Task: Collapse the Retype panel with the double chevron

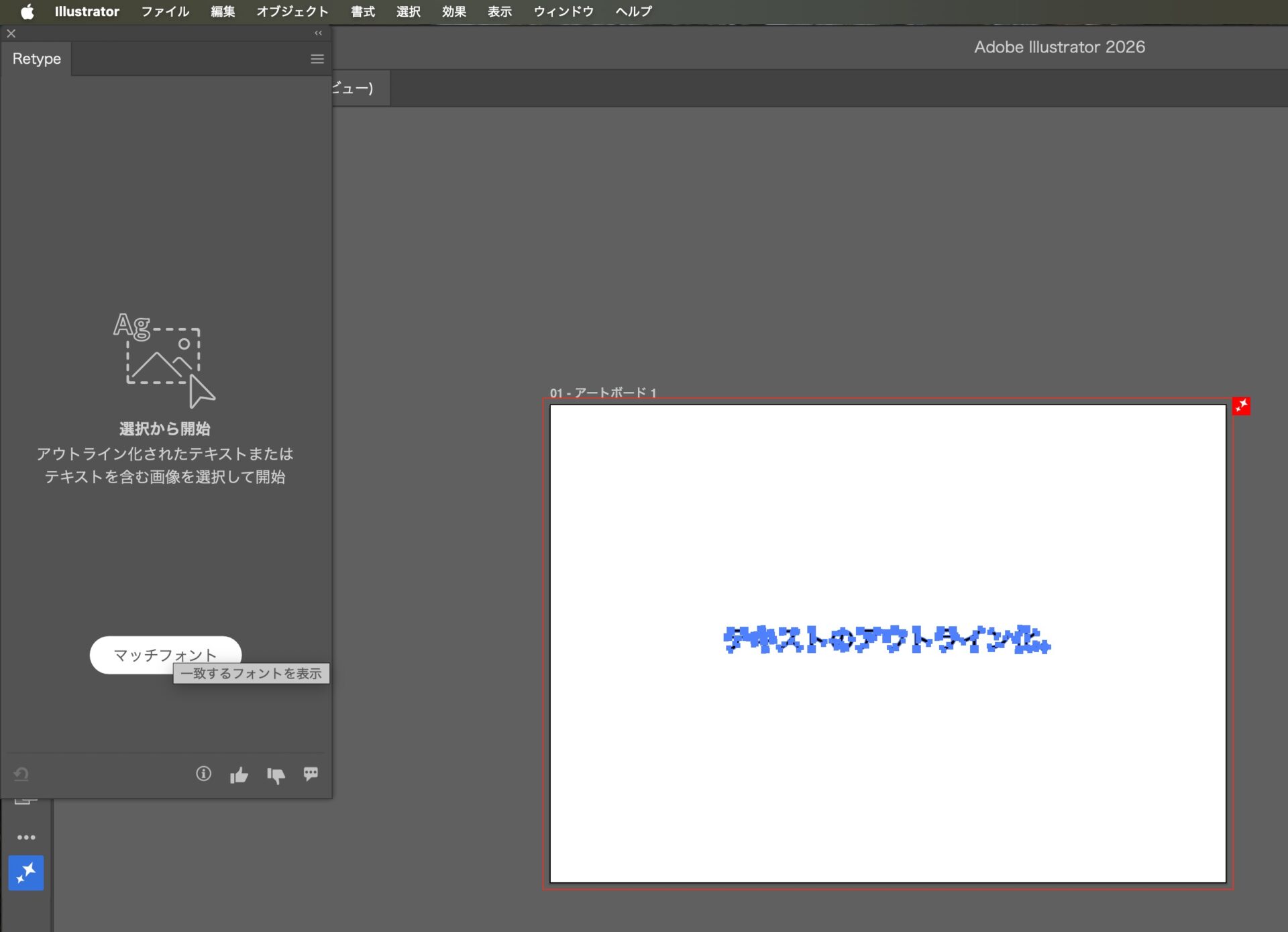Action: click(318, 32)
